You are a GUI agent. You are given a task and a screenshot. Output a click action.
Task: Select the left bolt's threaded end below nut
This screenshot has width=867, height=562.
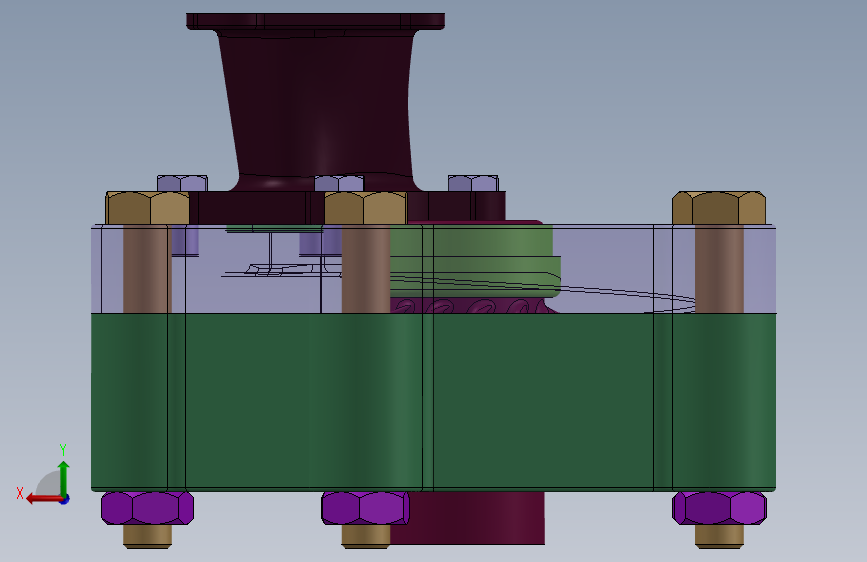pos(147,537)
